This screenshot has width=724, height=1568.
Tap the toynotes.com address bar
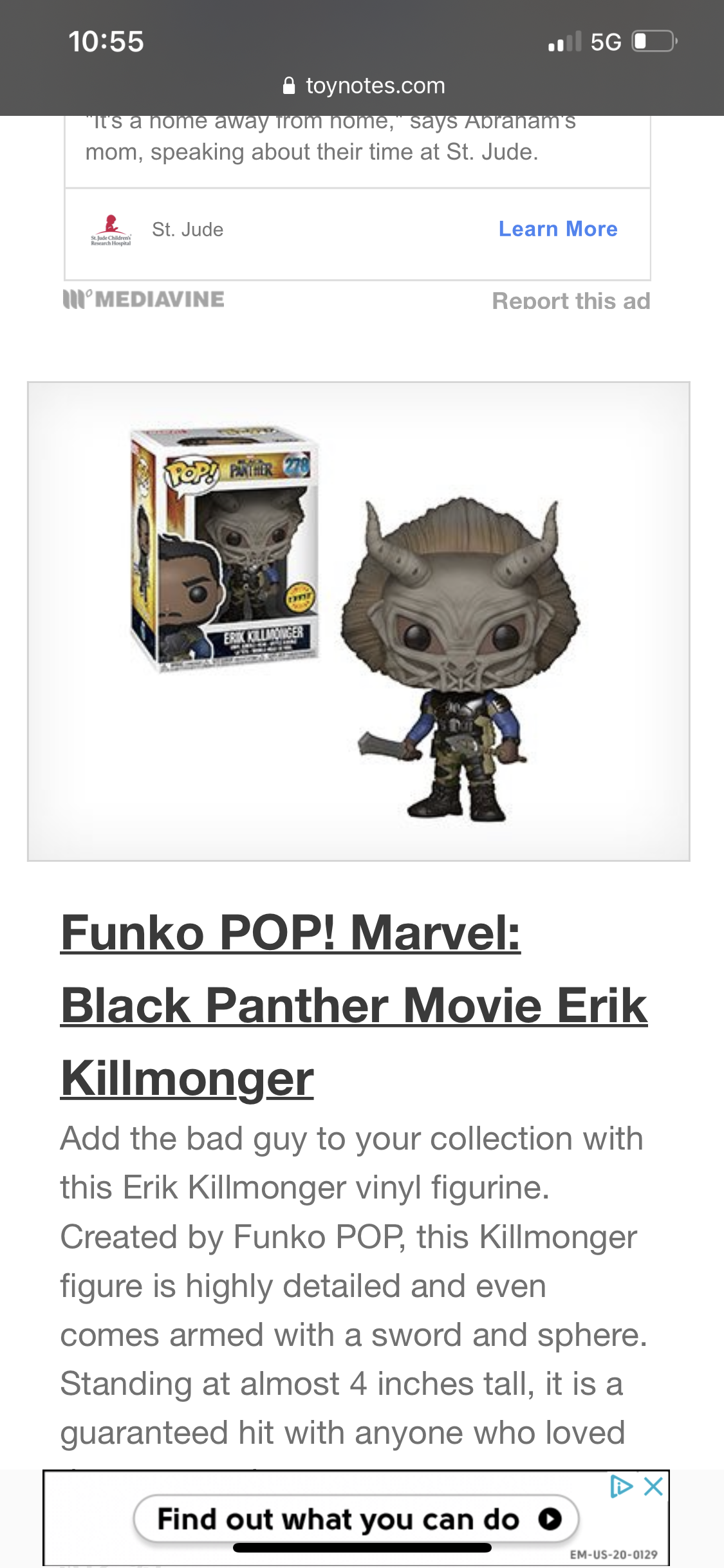(x=364, y=86)
